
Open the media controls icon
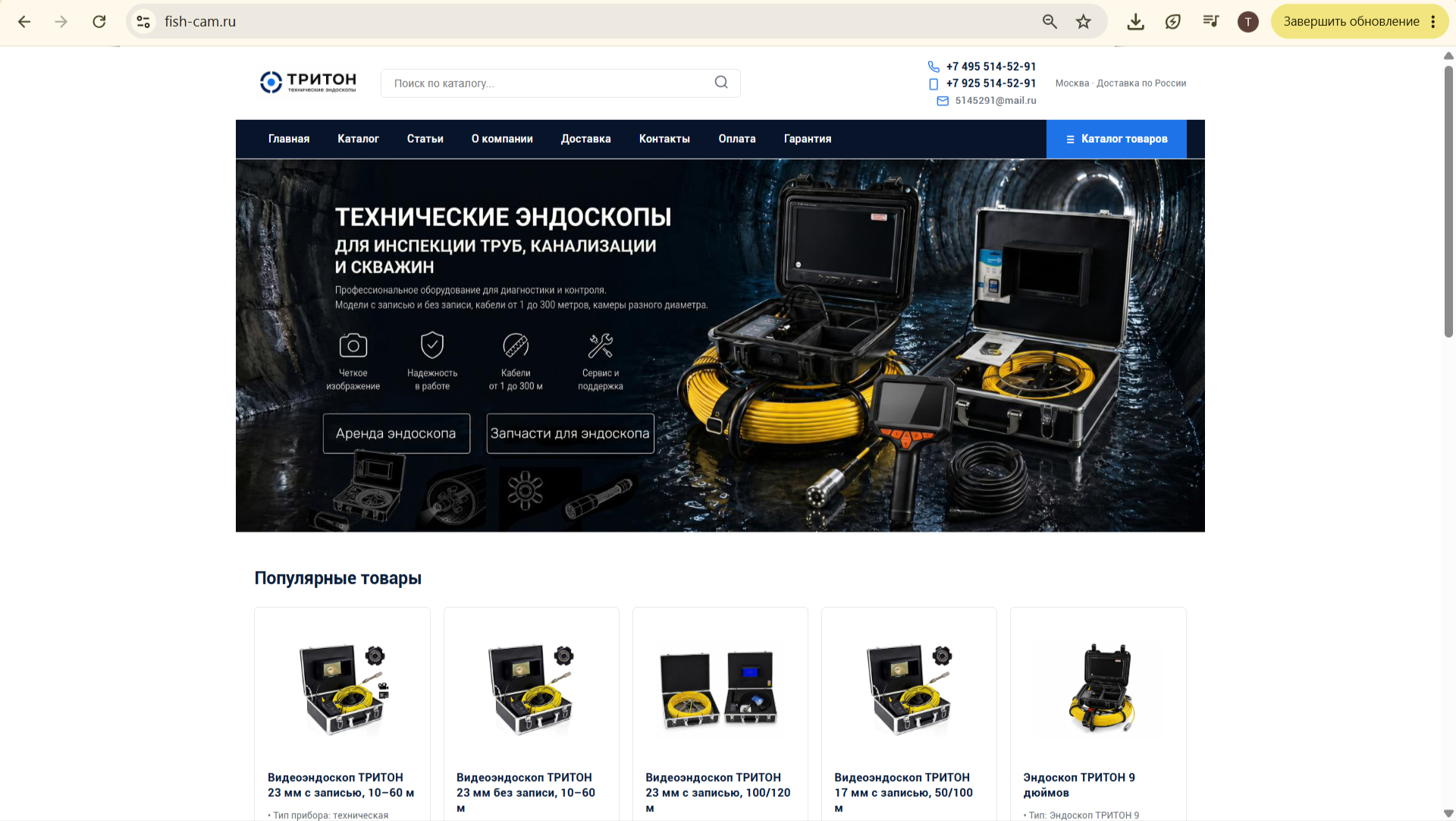click(1211, 21)
